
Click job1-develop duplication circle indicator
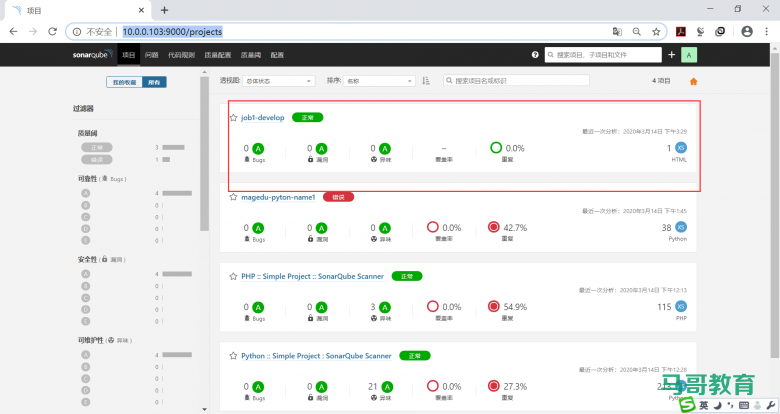coord(496,147)
